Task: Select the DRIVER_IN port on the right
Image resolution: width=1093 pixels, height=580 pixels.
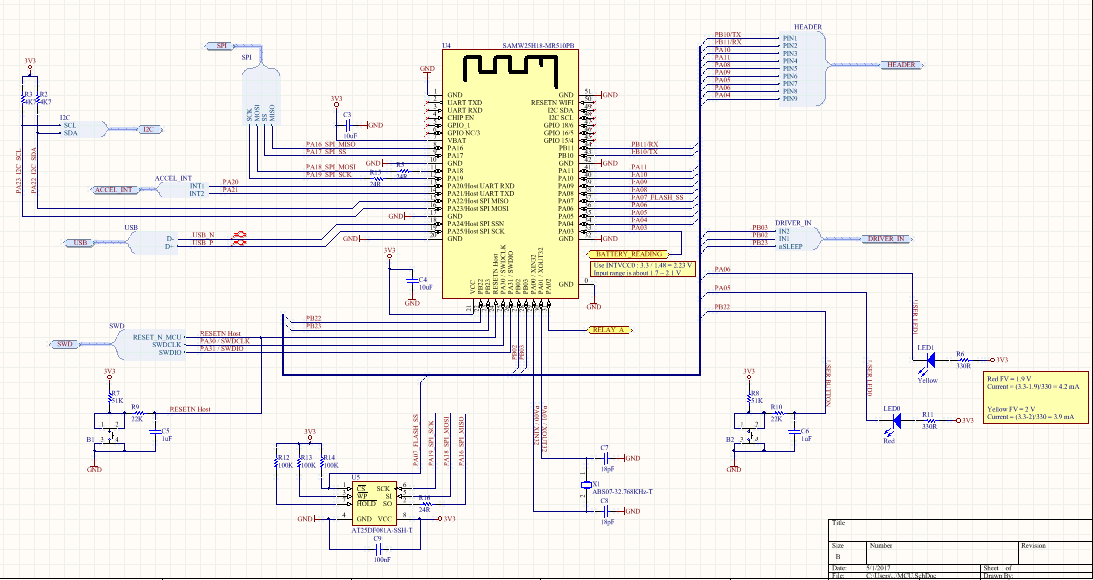Action: pyautogui.click(x=887, y=239)
